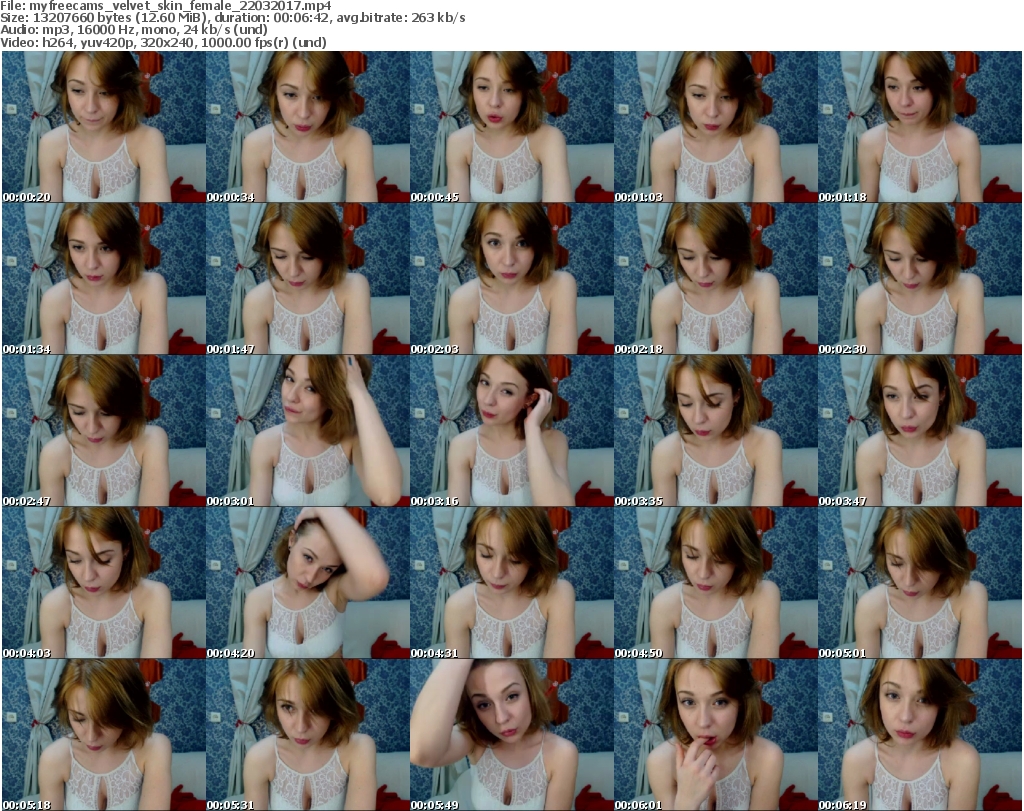Screen dimensions: 1024x811
Task: Choose the frame at 00:02:30
Action: pos(920,279)
